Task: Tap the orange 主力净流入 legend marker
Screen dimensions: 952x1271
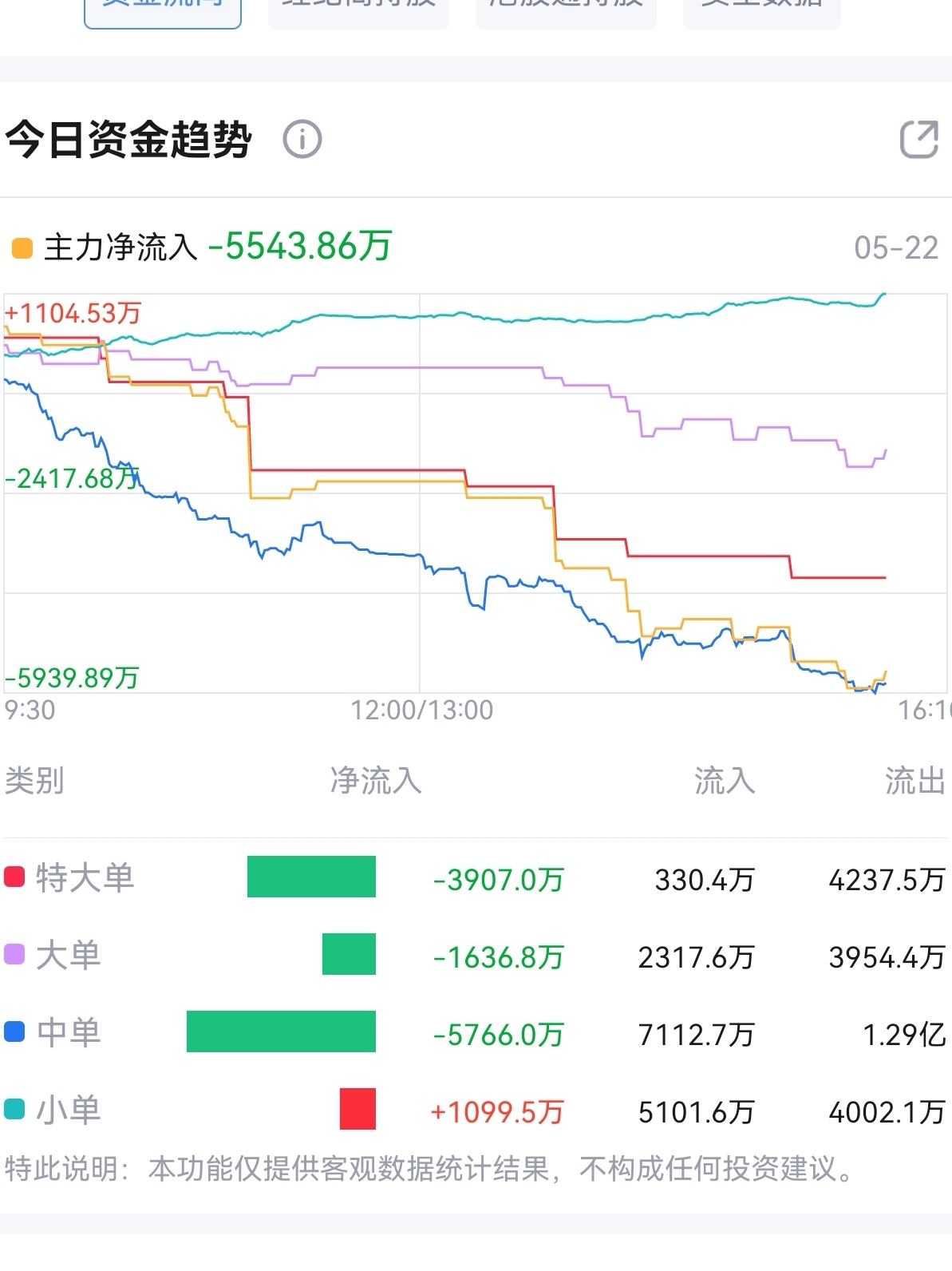Action: [22, 247]
